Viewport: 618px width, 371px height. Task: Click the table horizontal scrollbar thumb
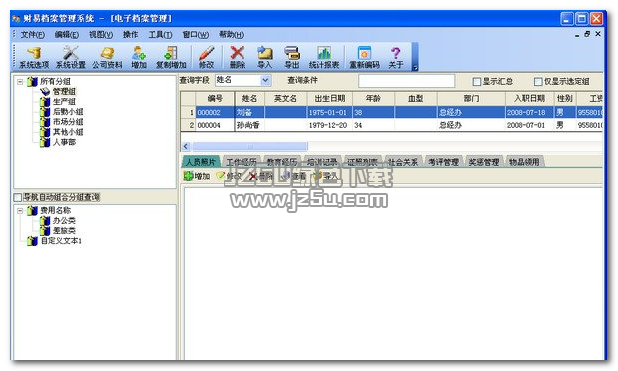pyautogui.click(x=250, y=146)
